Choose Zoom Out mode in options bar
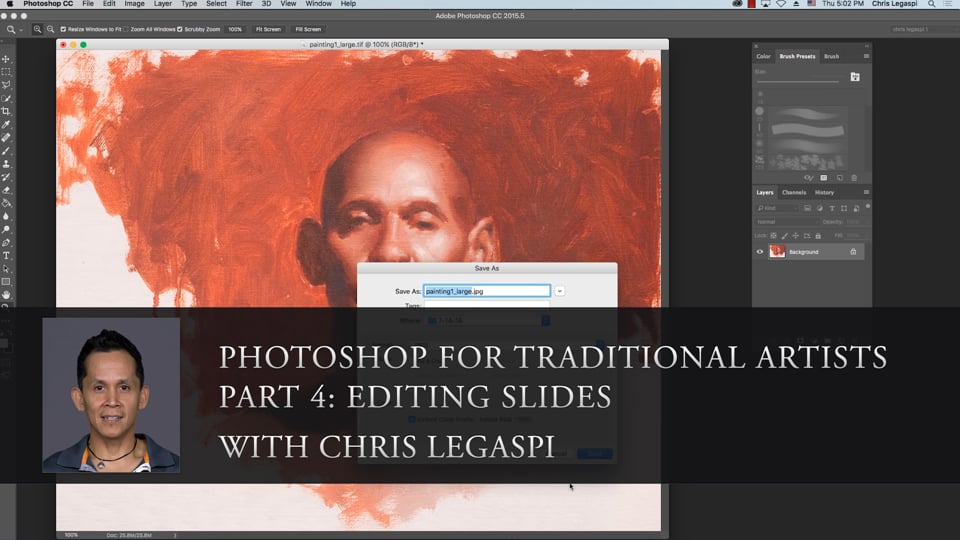This screenshot has width=960, height=540. click(50, 29)
